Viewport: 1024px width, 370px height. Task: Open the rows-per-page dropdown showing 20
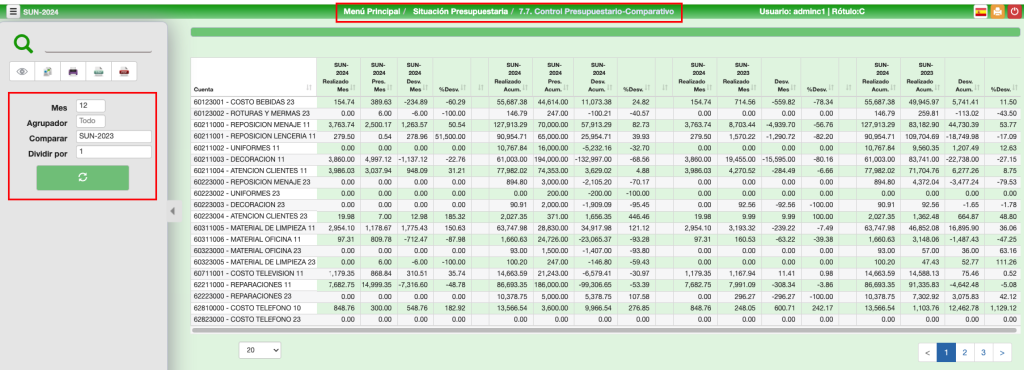260,350
